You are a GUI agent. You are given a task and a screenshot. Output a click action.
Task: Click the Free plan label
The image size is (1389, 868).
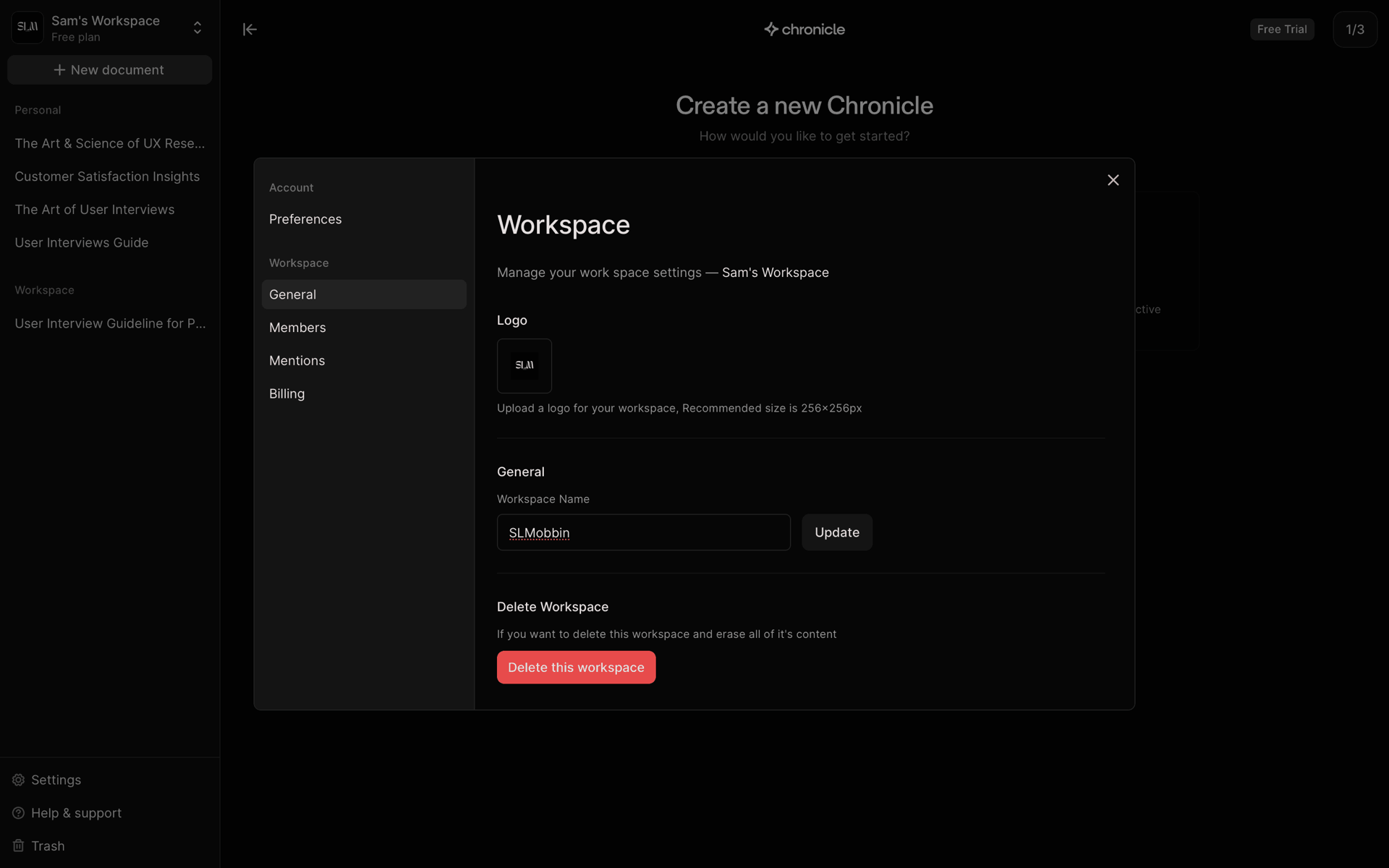(x=76, y=38)
